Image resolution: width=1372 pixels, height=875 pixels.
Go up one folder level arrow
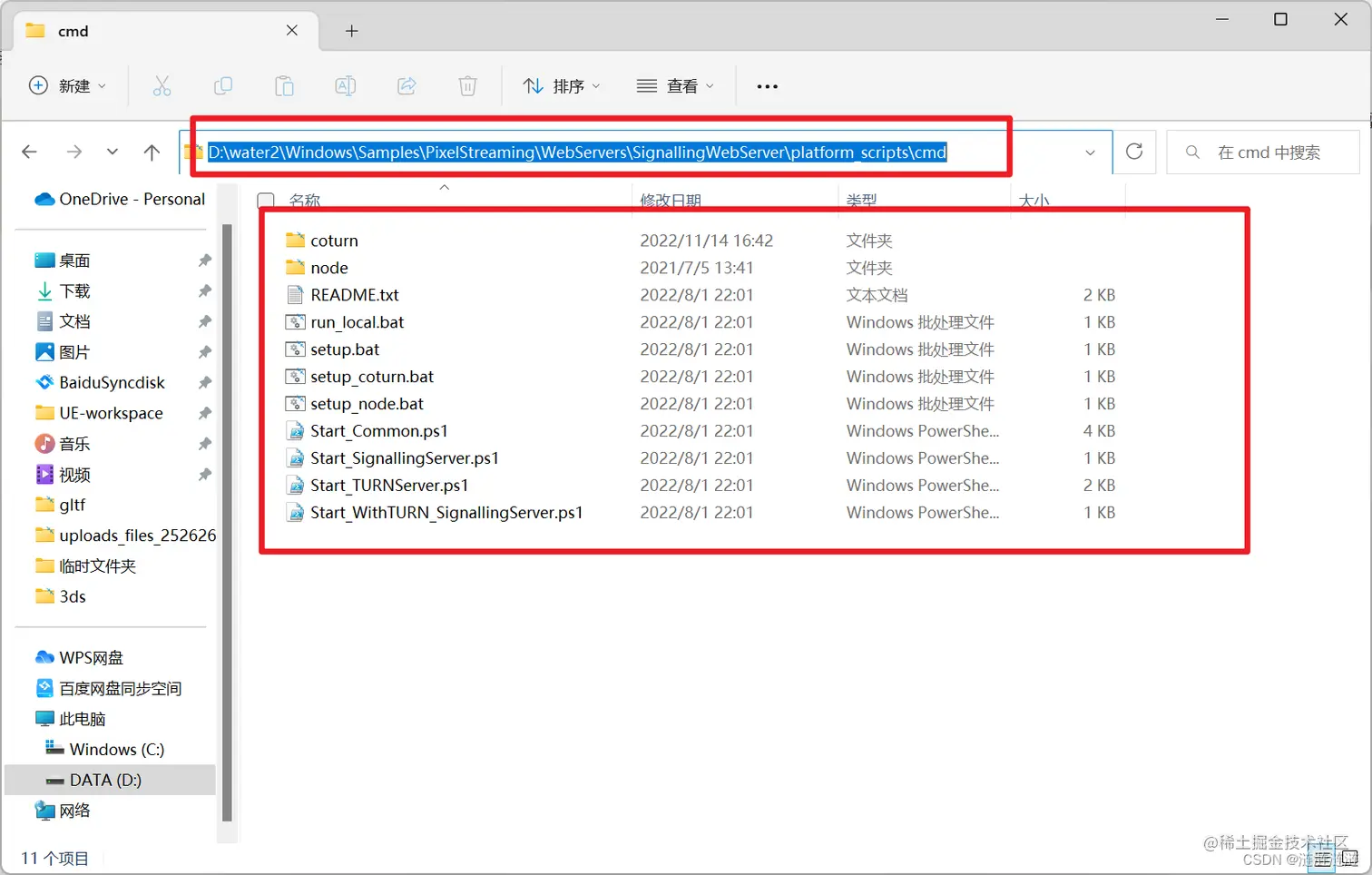[x=152, y=152]
